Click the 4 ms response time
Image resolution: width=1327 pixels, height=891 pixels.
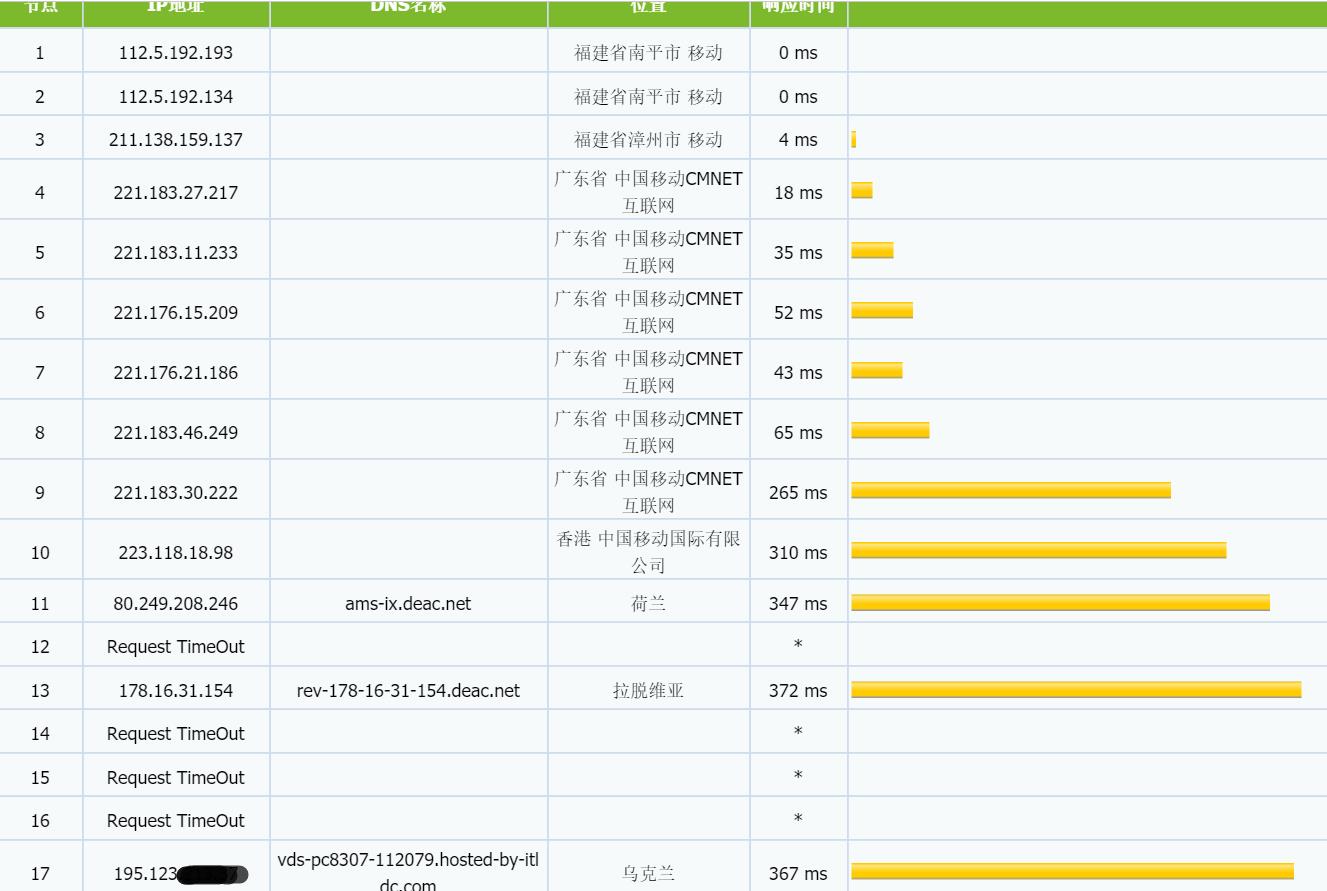[798, 140]
